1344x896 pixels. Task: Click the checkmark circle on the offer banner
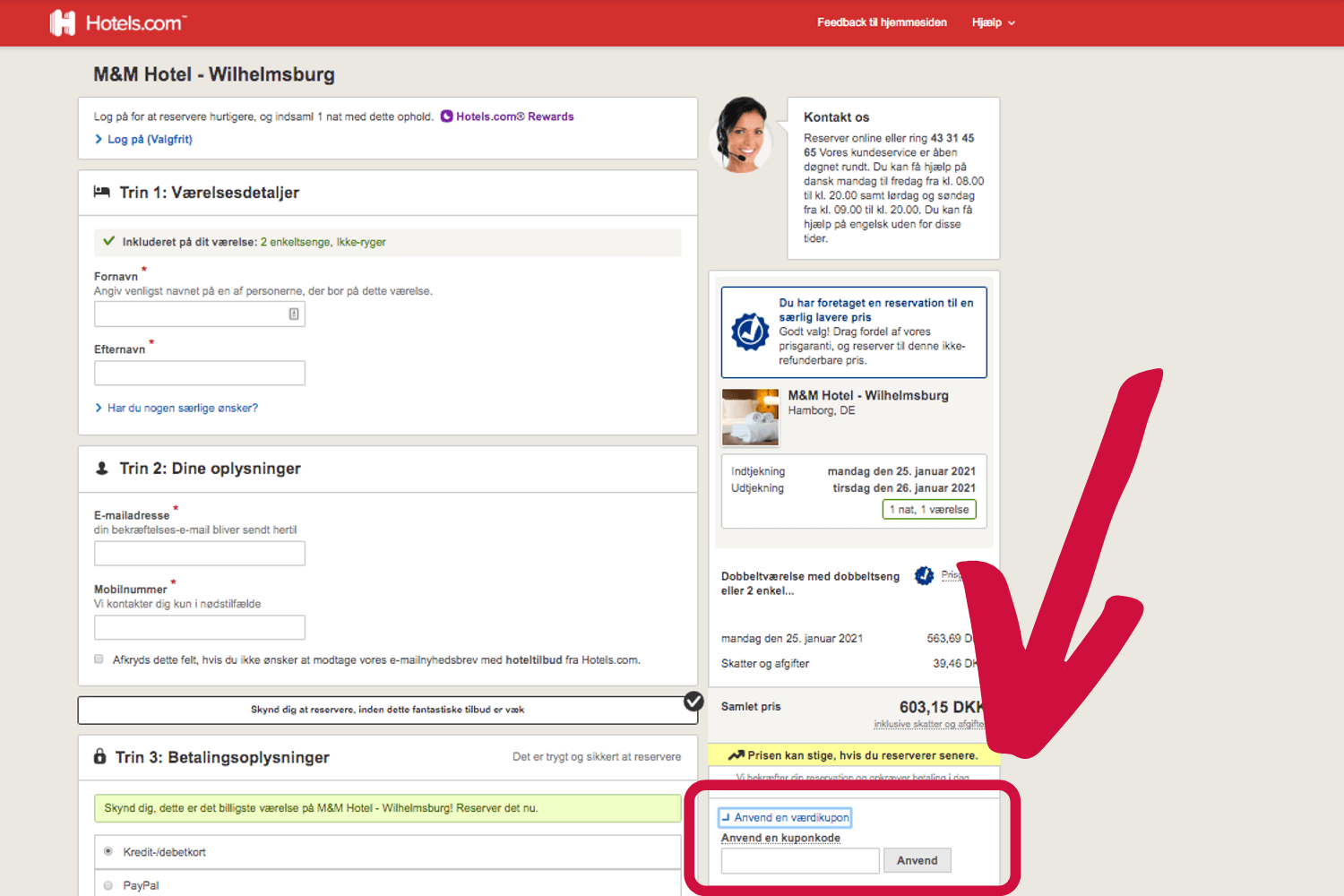click(694, 702)
